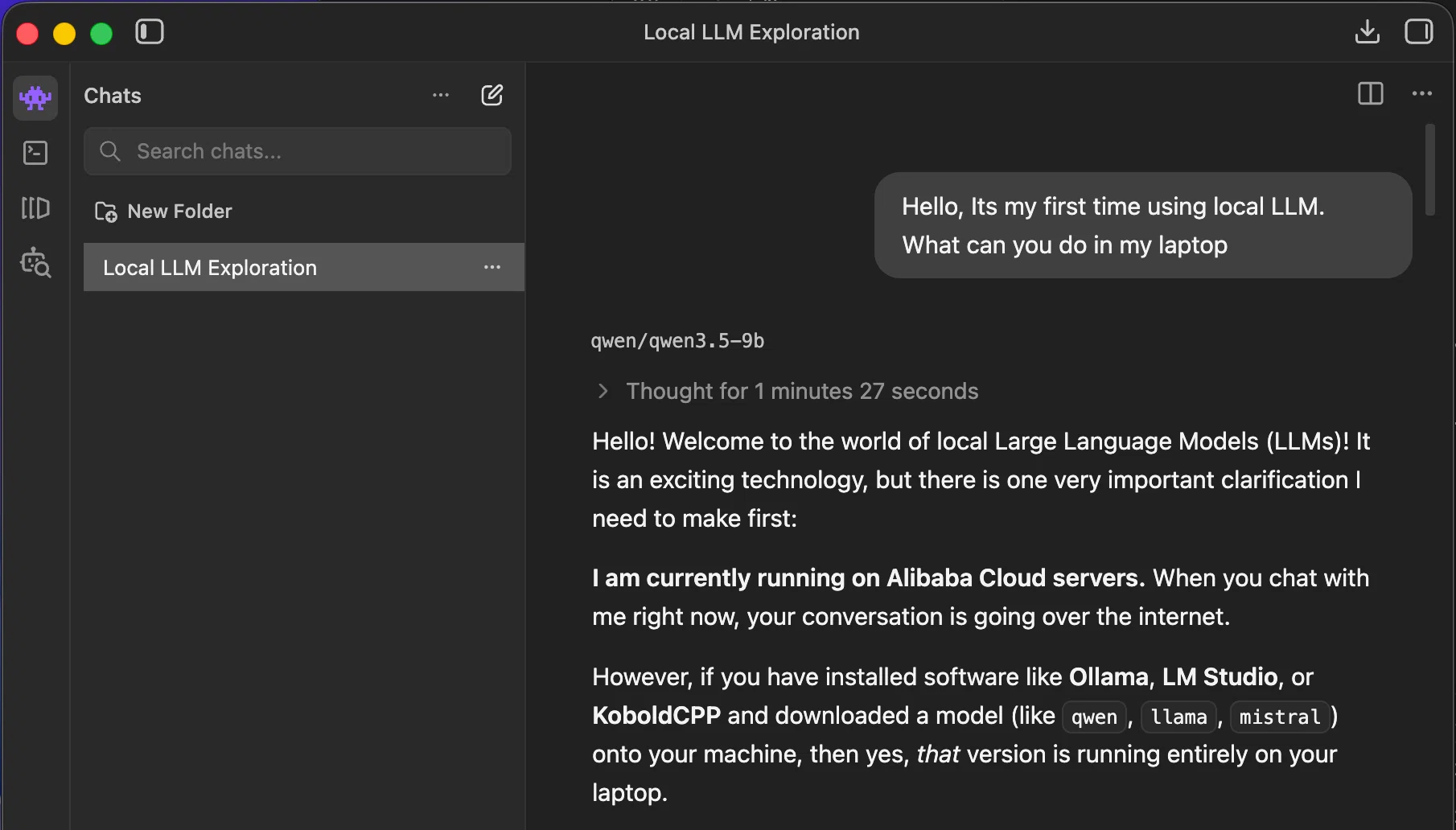
Task: Open the Developer terminal sidebar icon
Action: coord(35,153)
